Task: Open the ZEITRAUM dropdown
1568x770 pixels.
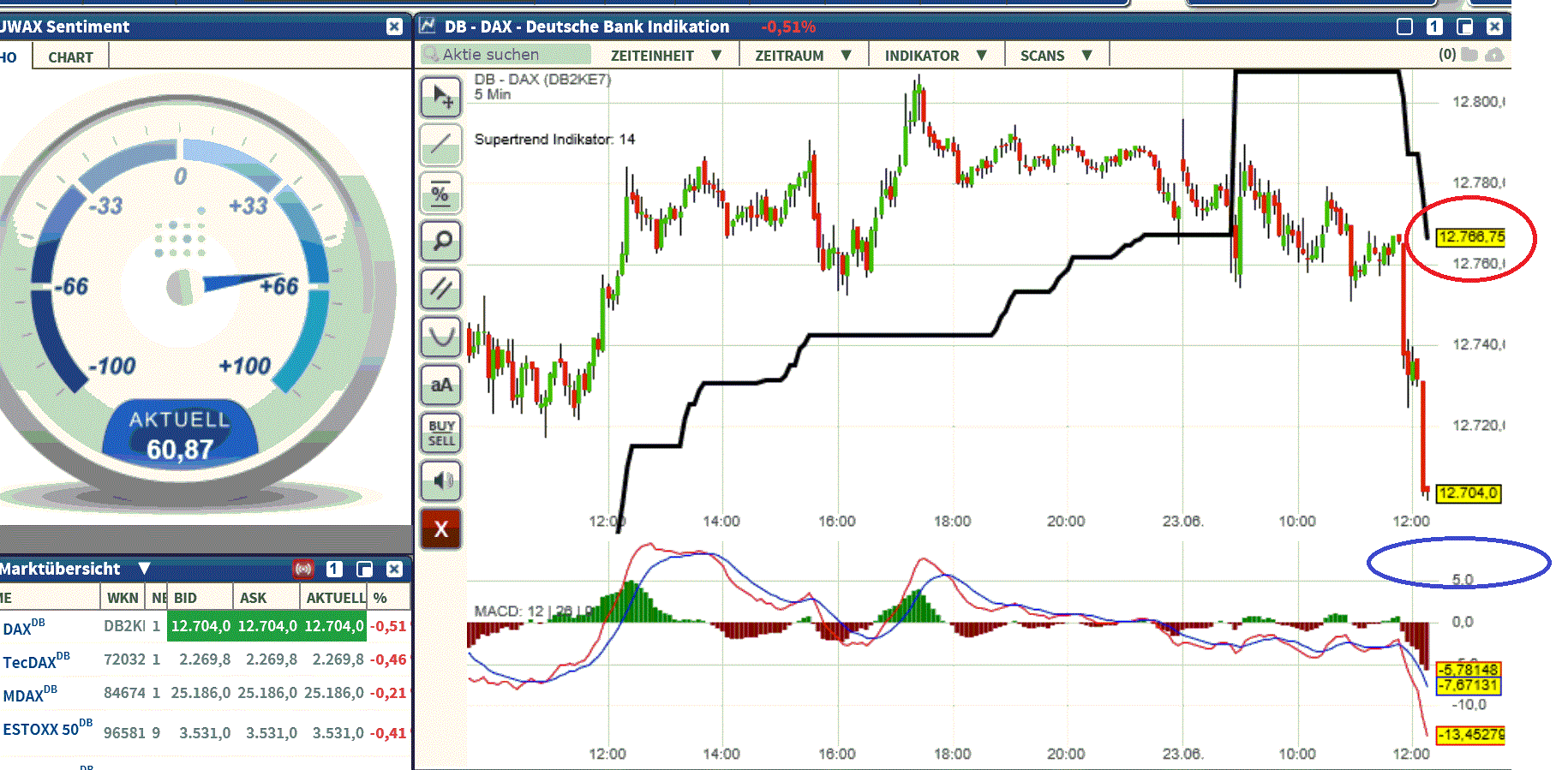Action: point(803,56)
